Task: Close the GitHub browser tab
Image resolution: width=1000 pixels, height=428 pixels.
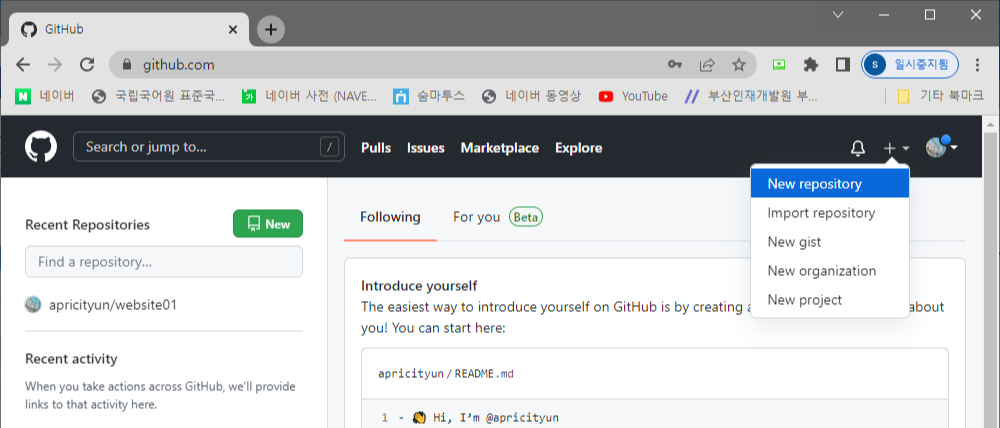Action: 233,29
